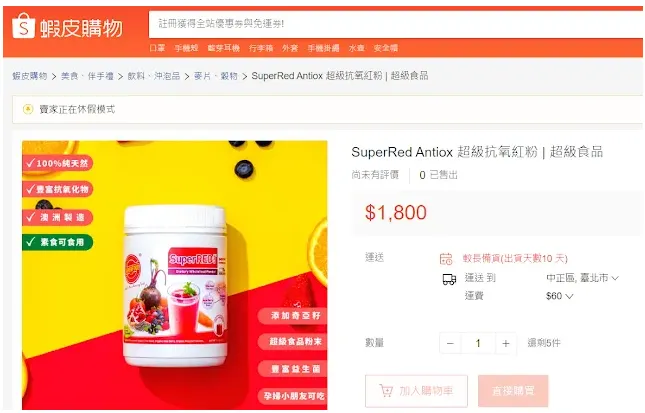Click the 直接購買 buy now button
Screen dimensions: 645x413
click(x=513, y=391)
